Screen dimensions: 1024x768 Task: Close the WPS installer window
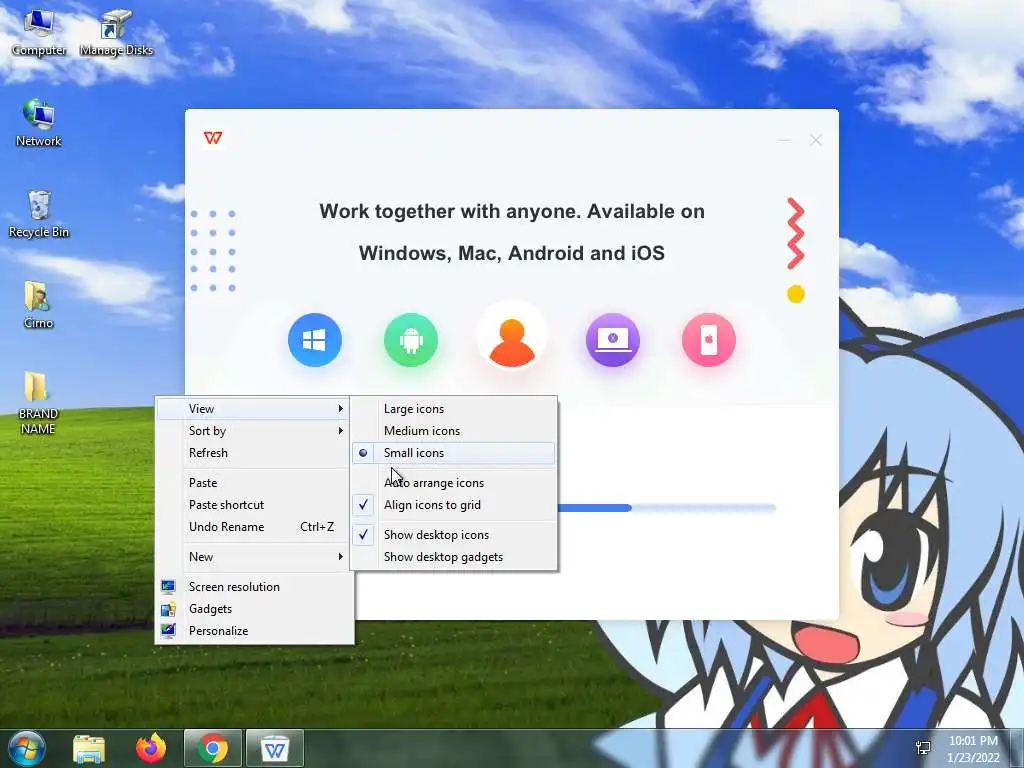[x=816, y=140]
